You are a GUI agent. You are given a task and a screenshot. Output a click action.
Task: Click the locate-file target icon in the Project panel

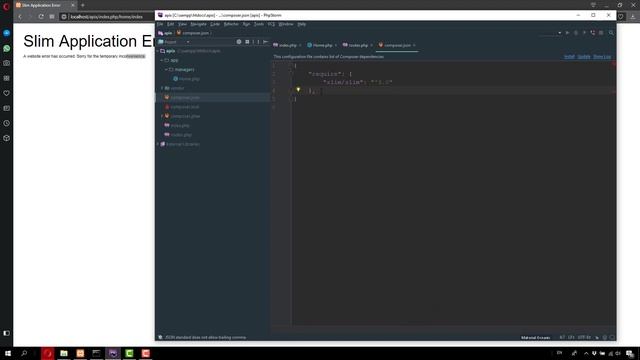coord(239,42)
